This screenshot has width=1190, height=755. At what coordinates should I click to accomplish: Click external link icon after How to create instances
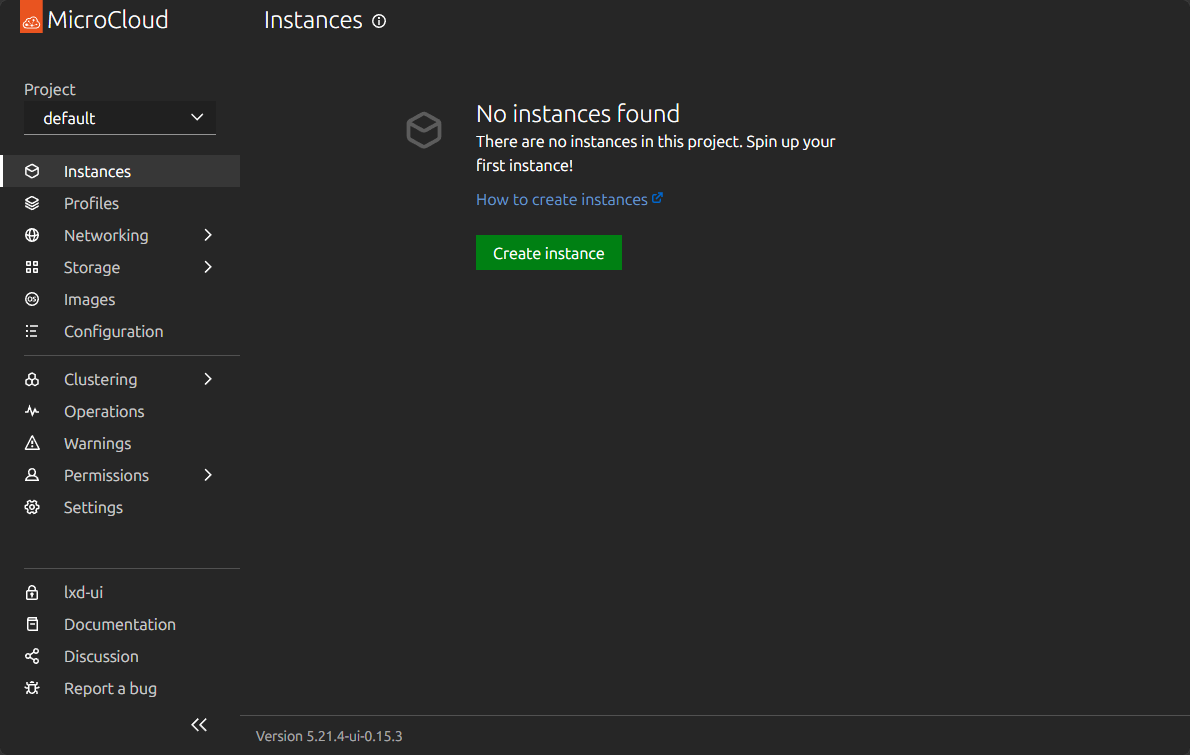pyautogui.click(x=657, y=198)
